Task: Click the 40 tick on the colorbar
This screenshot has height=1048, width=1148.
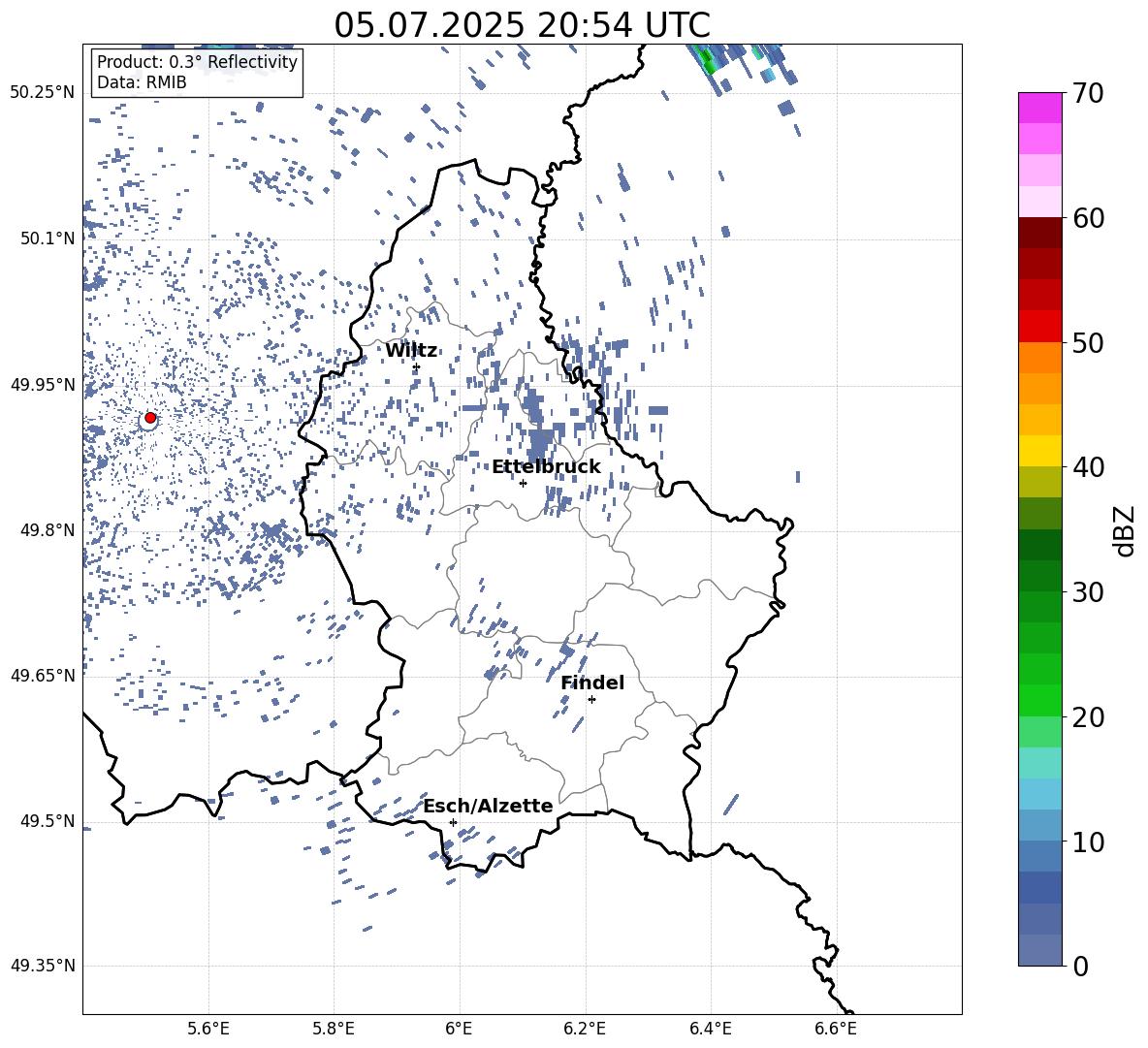Action: point(1089,467)
